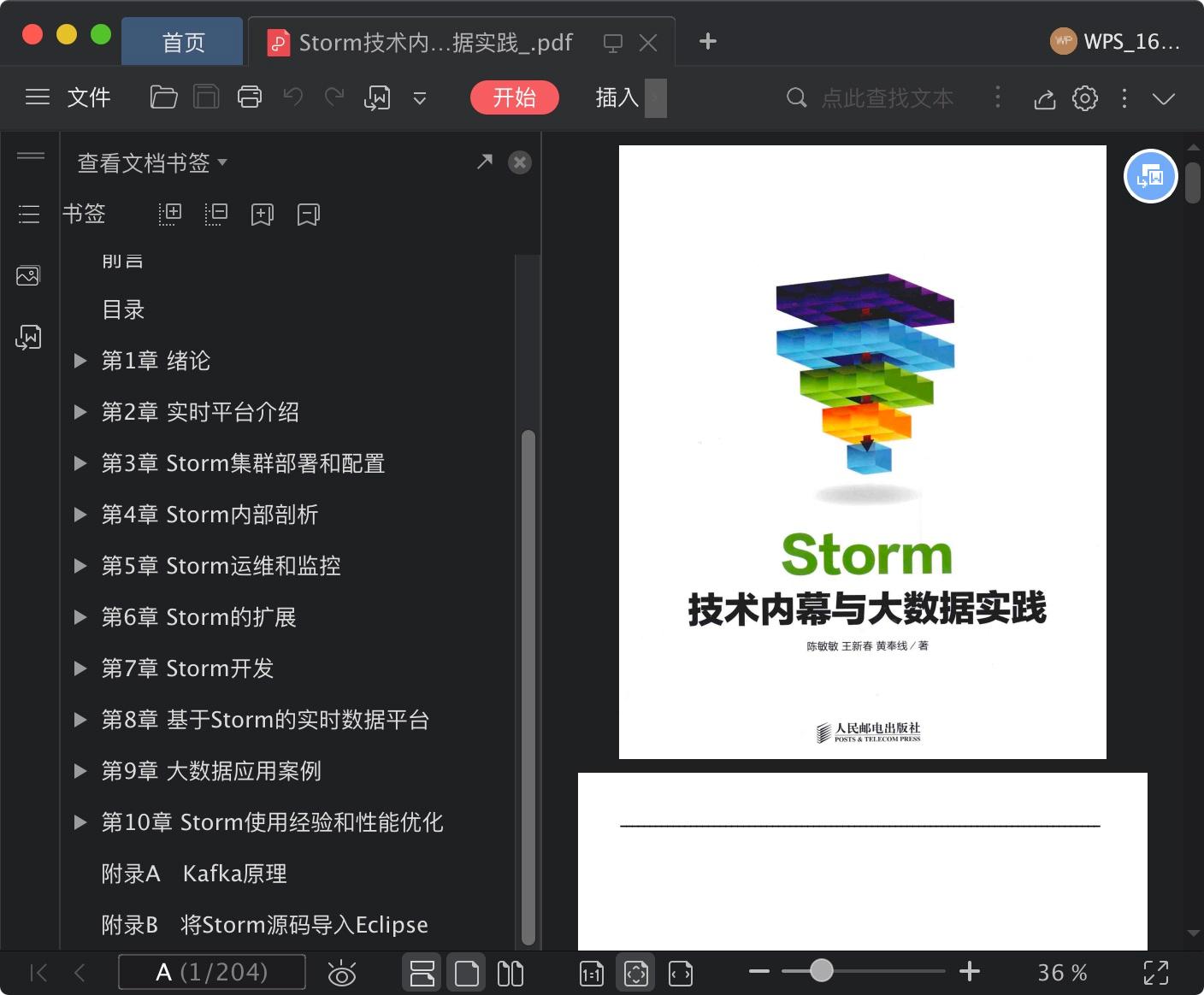Click the tab display mode monitor icon
The width and height of the screenshot is (1204, 995).
[x=612, y=43]
